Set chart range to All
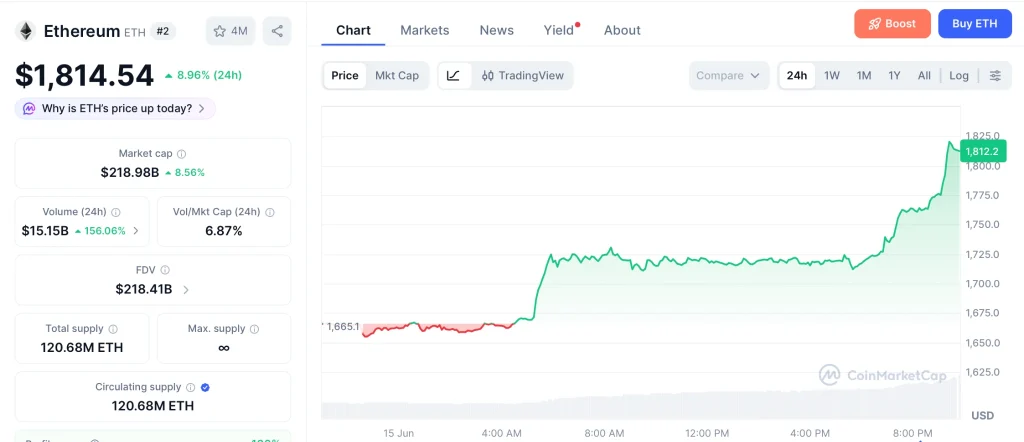This screenshot has width=1024, height=442. coord(924,76)
